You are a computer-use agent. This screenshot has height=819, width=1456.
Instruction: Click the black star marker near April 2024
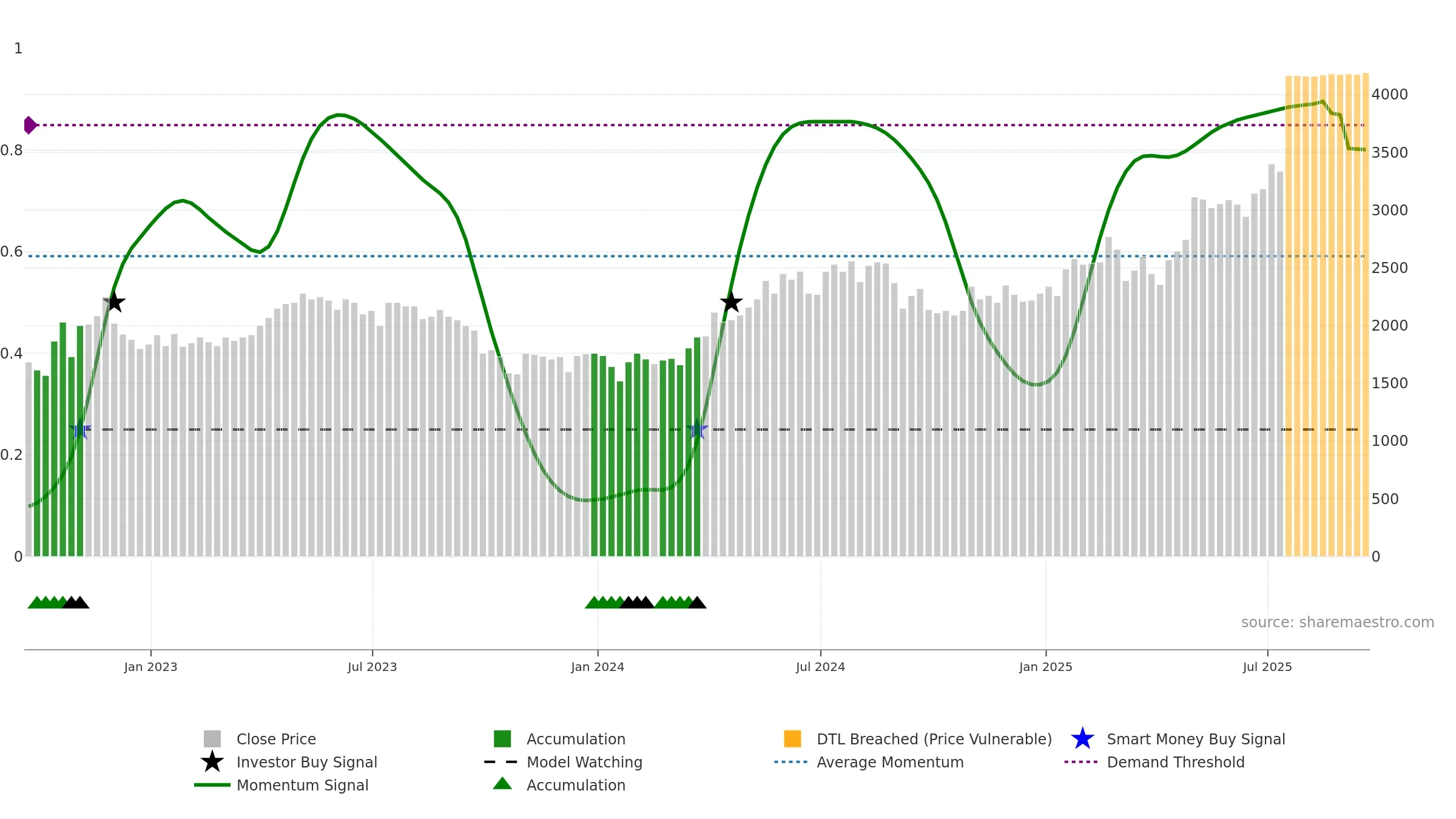[731, 302]
